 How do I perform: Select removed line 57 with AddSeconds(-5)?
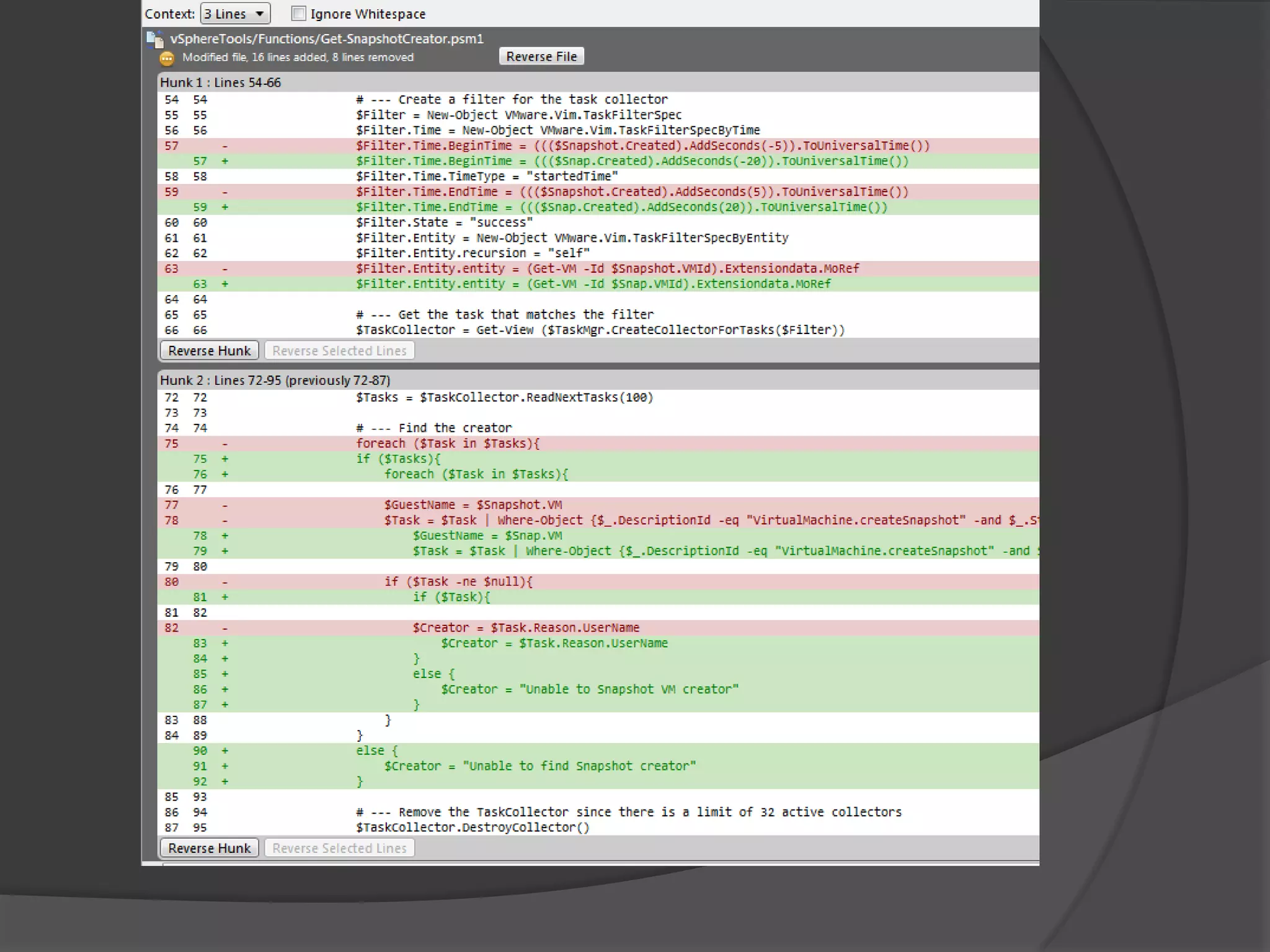point(642,146)
